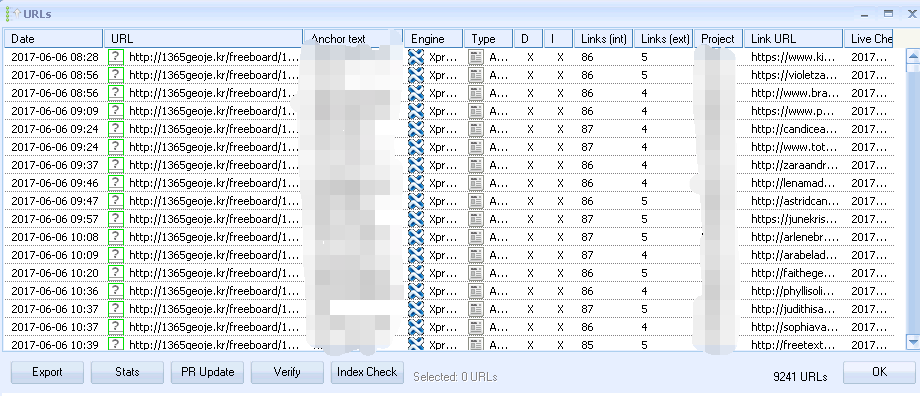Select the link URL cell starting http://lenamad
Viewport: 920px width, 396px height.
coord(794,183)
